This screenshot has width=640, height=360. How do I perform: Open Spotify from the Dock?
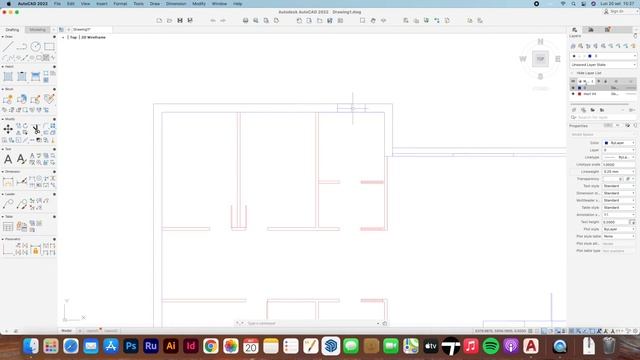(491, 346)
